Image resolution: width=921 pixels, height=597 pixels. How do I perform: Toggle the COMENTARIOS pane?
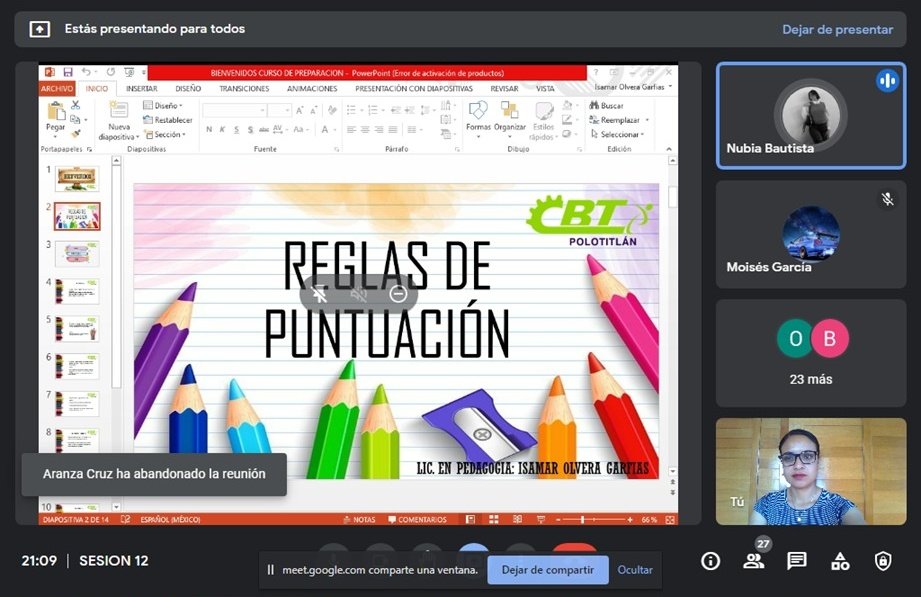pos(417,519)
